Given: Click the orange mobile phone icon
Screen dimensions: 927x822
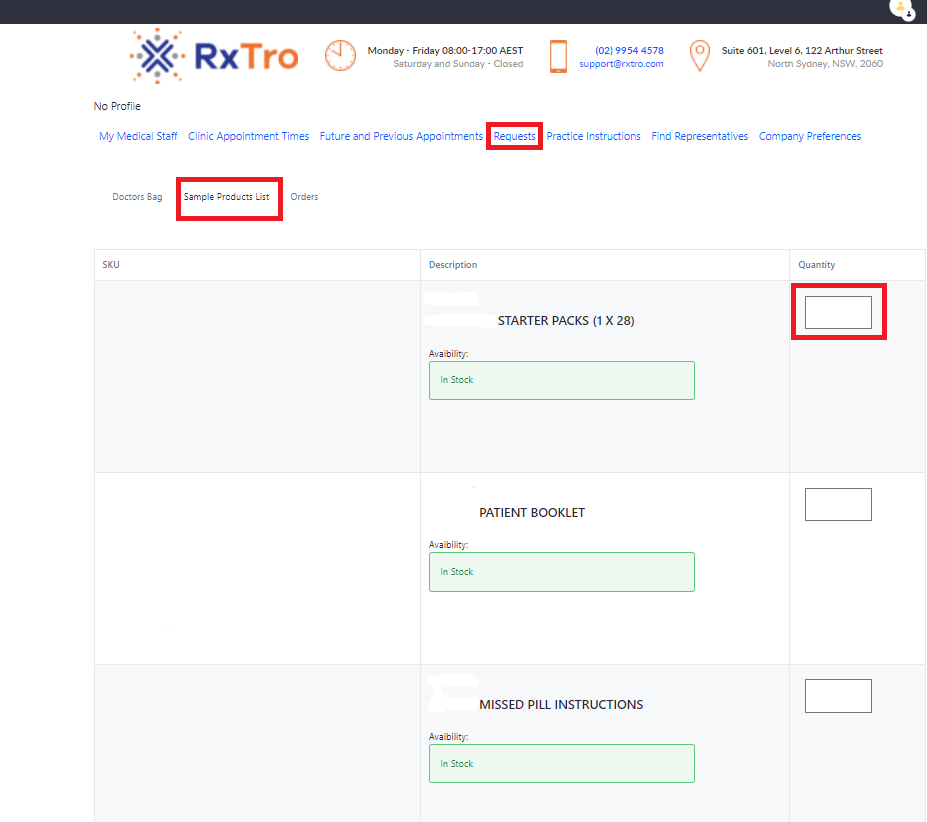Looking at the screenshot, I should click(x=558, y=56).
